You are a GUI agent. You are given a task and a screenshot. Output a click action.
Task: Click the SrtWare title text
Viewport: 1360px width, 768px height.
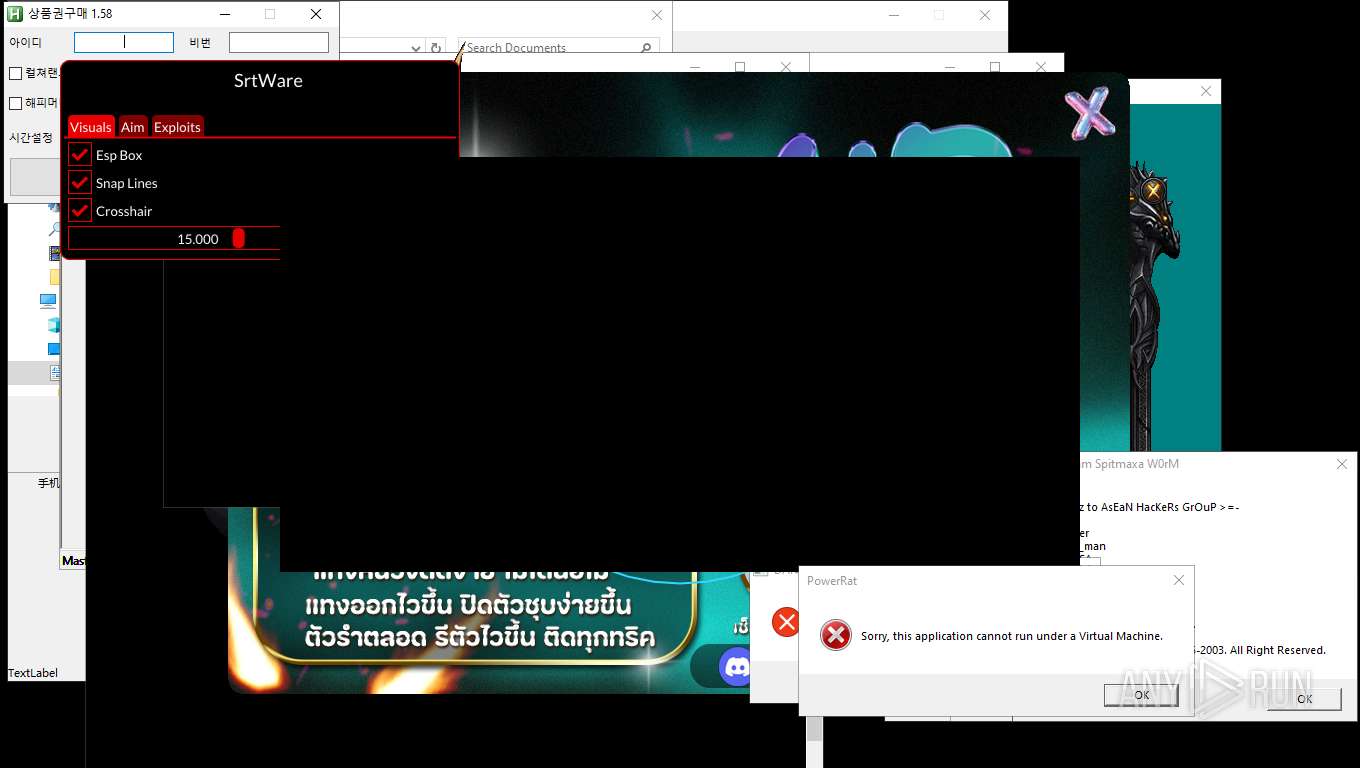point(268,81)
